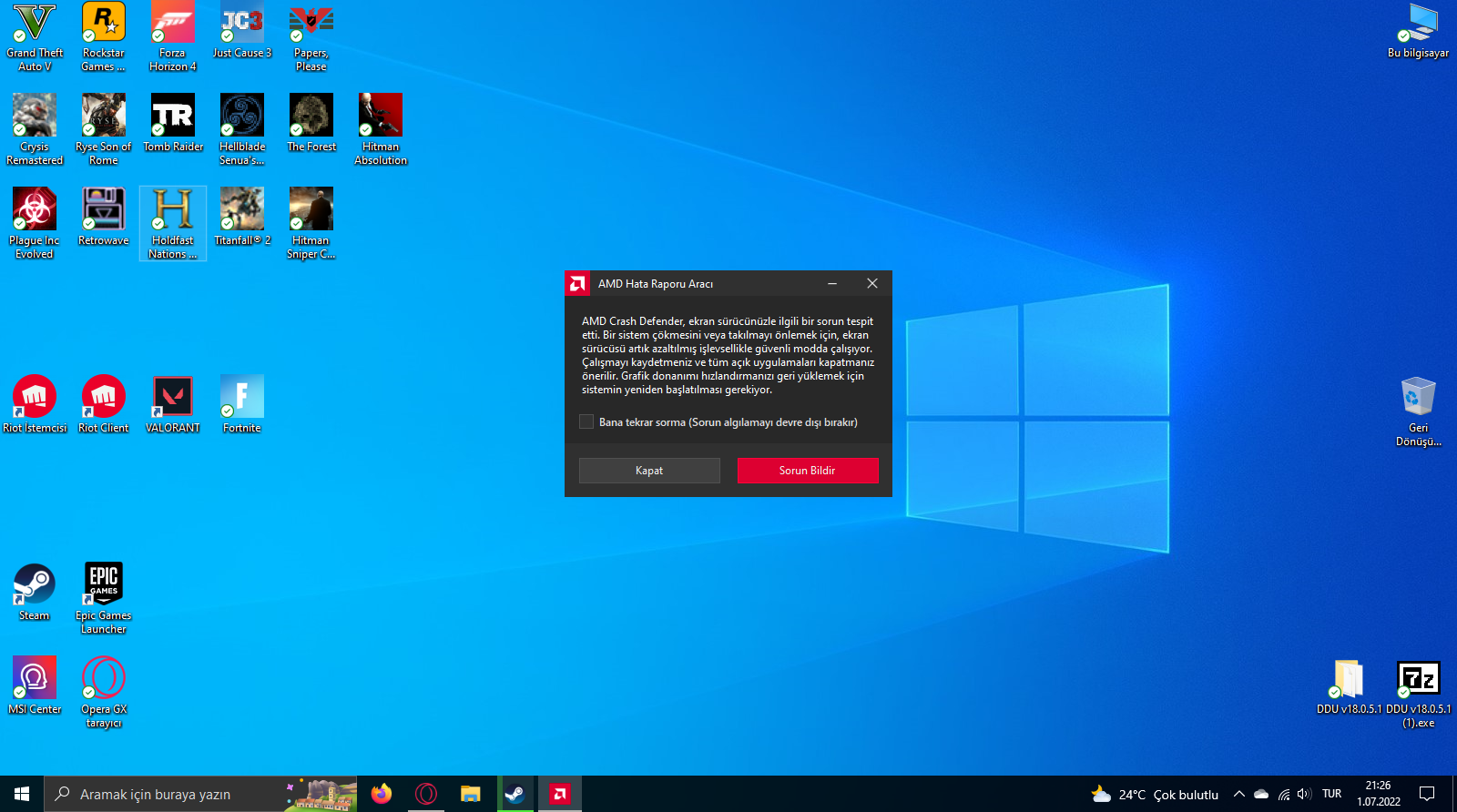
Task: Select the Riot İstemcisi shortcut
Action: point(35,404)
